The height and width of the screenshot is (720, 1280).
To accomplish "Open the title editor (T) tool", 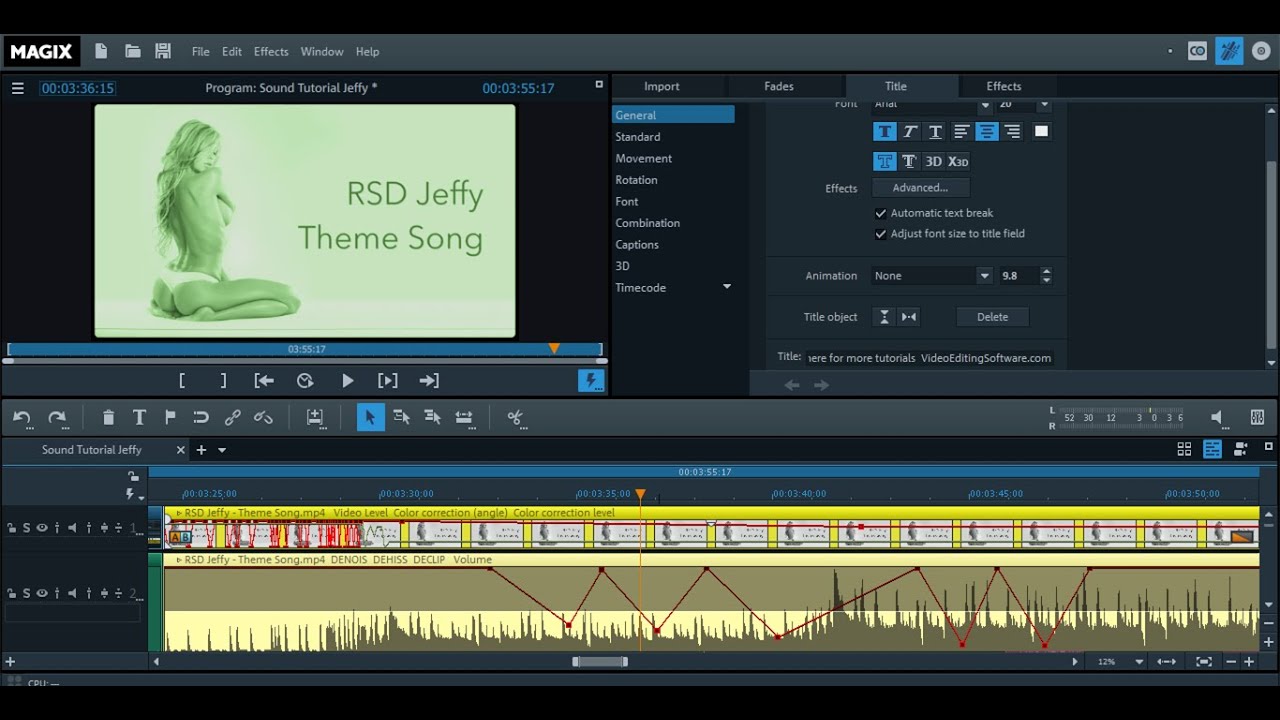I will [x=139, y=418].
